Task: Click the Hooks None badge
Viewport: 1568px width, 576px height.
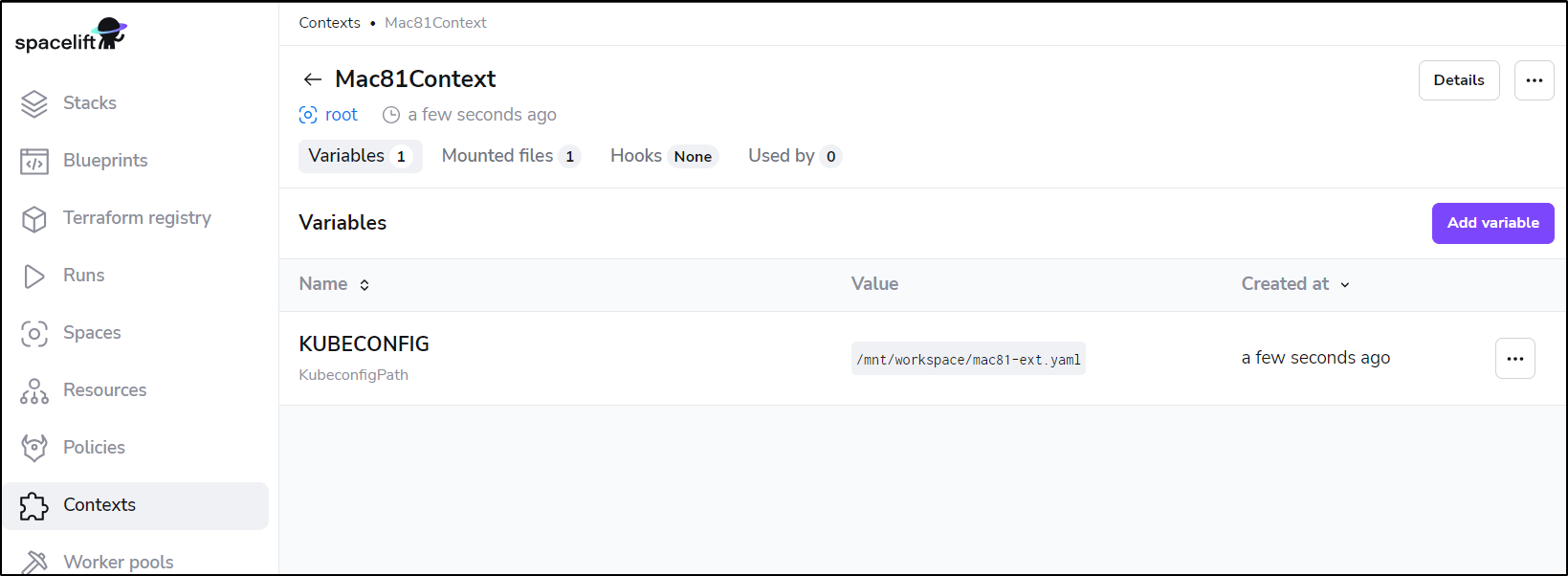Action: 693,157
